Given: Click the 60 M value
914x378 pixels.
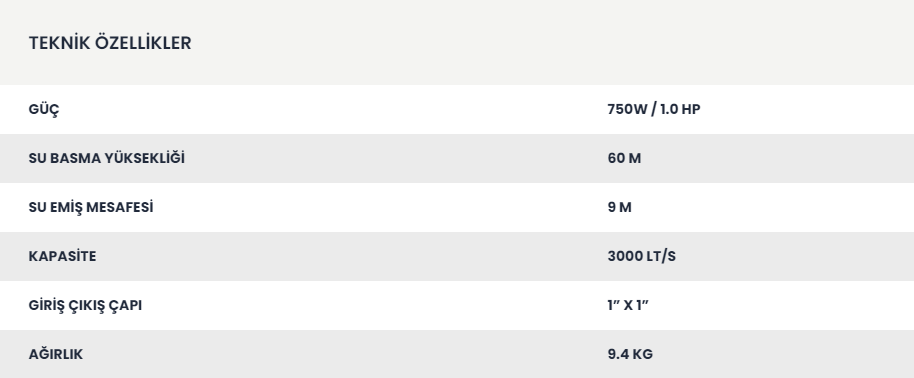Looking at the screenshot, I should pyautogui.click(x=624, y=158).
